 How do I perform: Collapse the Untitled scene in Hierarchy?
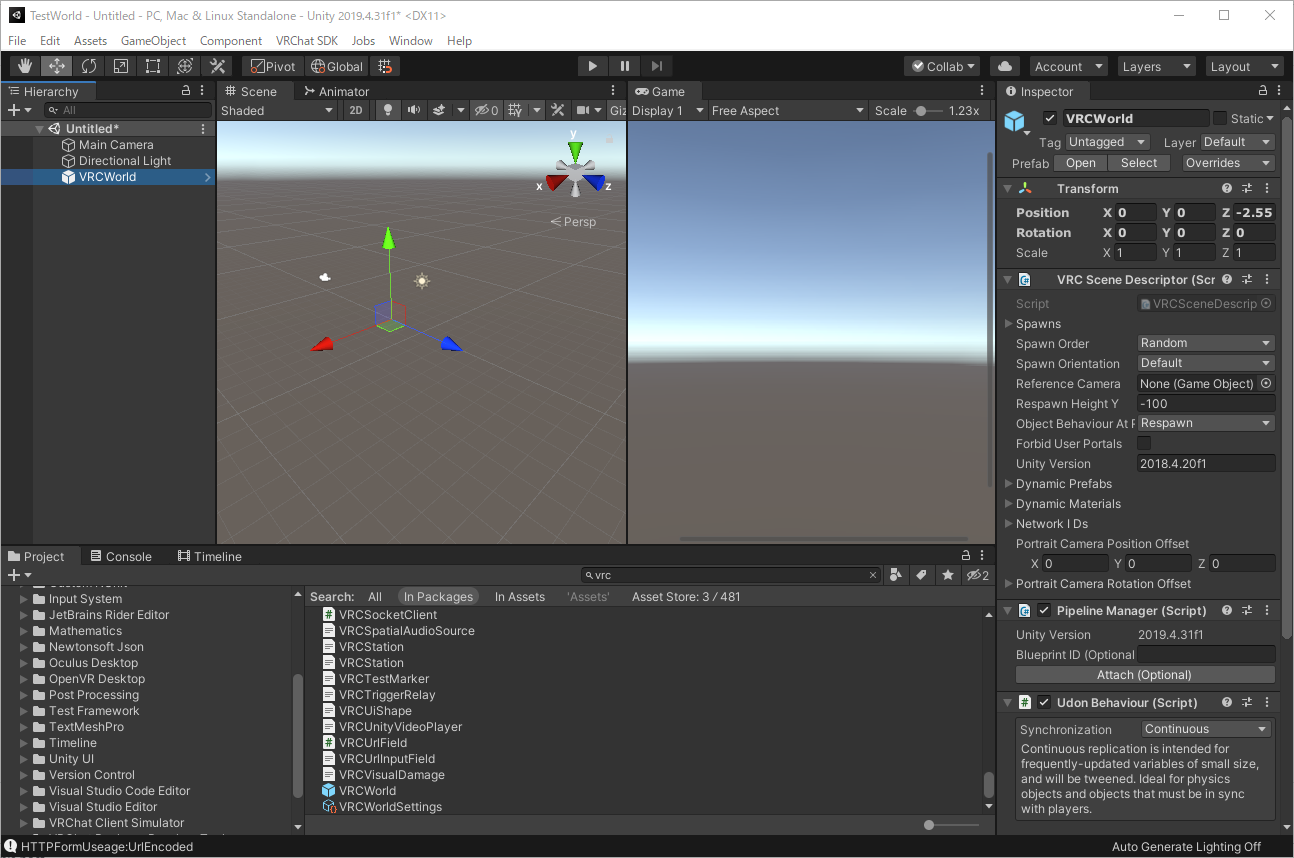(38, 128)
